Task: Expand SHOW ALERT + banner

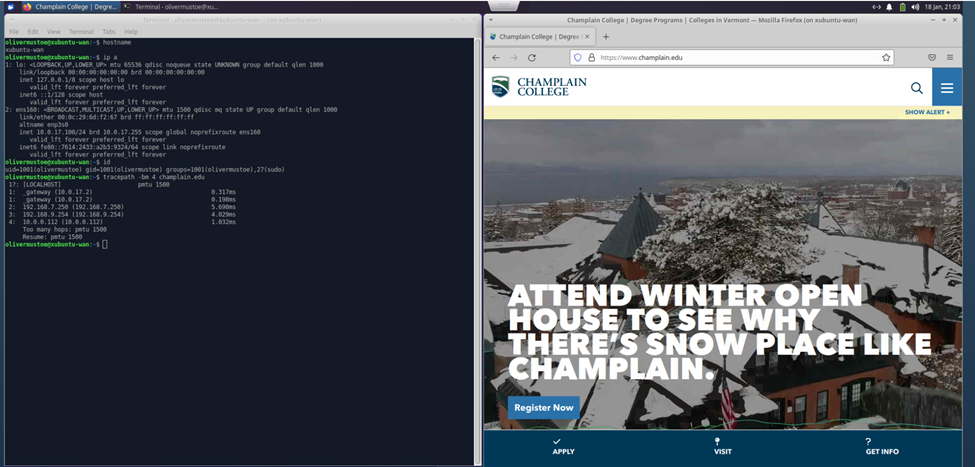Action: click(x=927, y=113)
